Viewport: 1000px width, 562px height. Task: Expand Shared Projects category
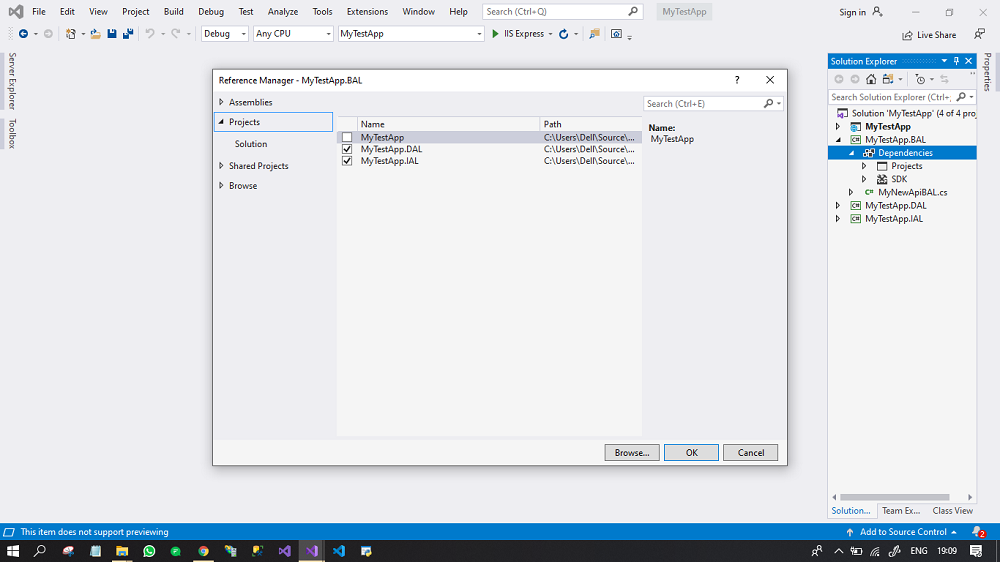coord(221,166)
